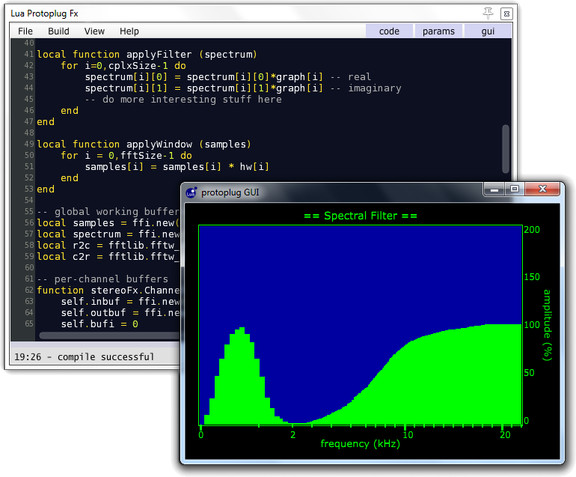Close the Lua Protoplug Fx plugin window
576x477 pixels.
click(507, 14)
